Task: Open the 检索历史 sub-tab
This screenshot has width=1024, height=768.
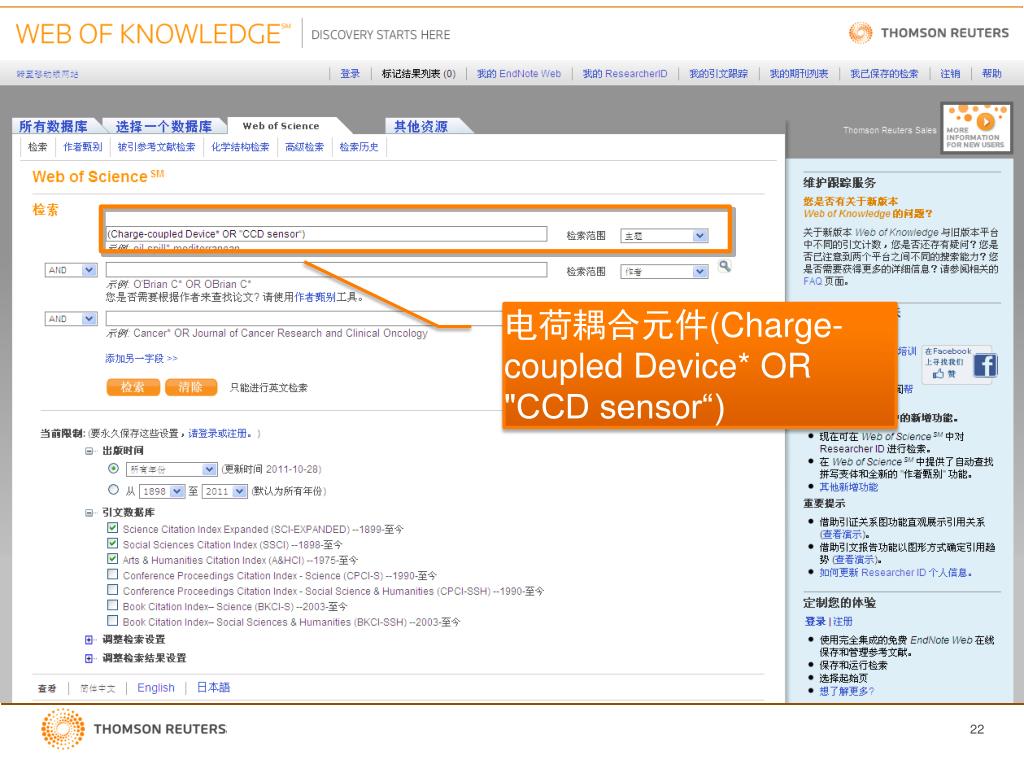Action: 359,147
